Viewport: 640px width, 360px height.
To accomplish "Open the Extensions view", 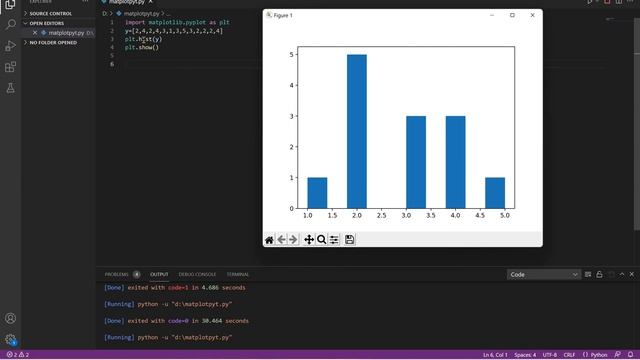I will pyautogui.click(x=10, y=67).
